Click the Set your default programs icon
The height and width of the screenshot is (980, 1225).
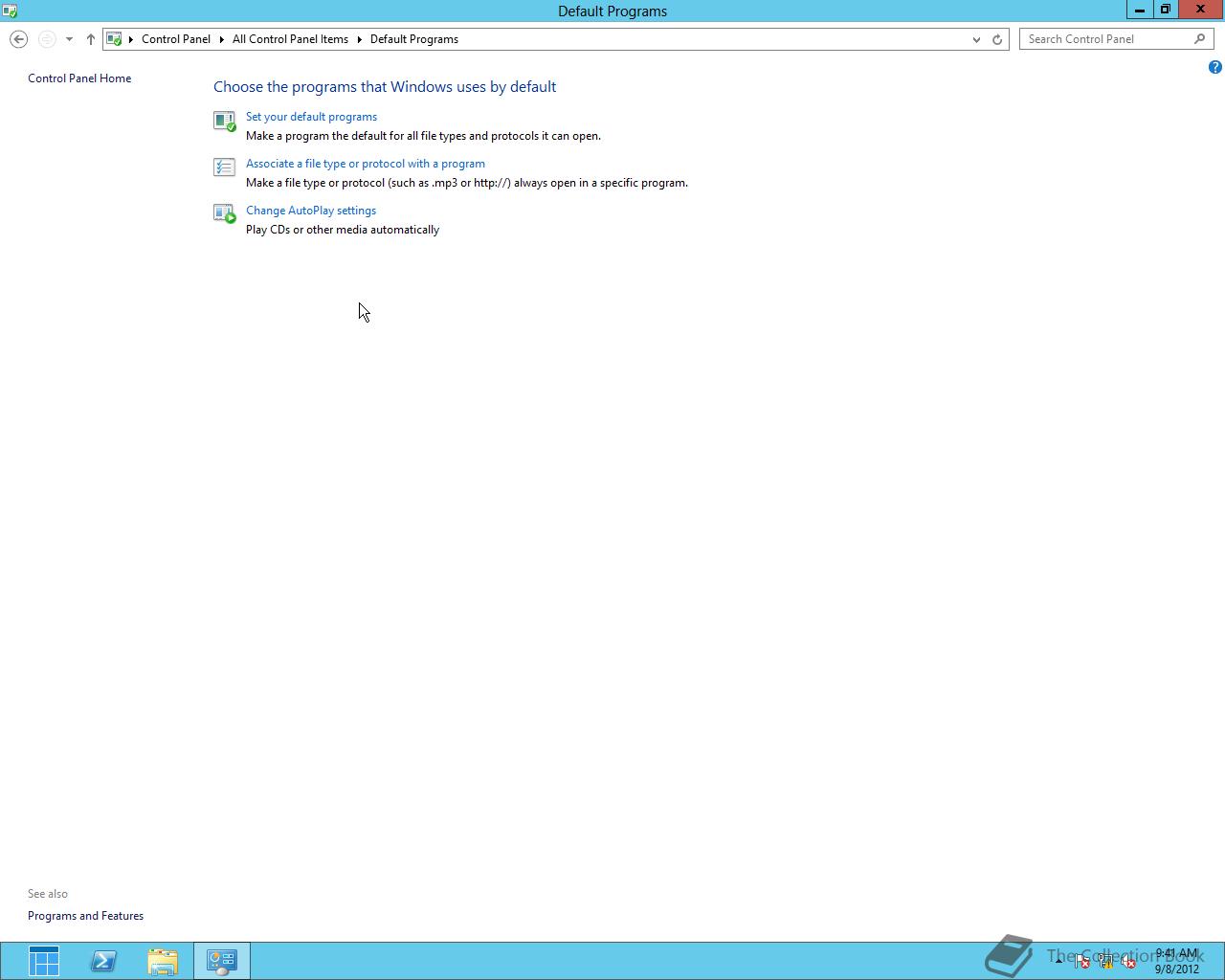coord(224,121)
